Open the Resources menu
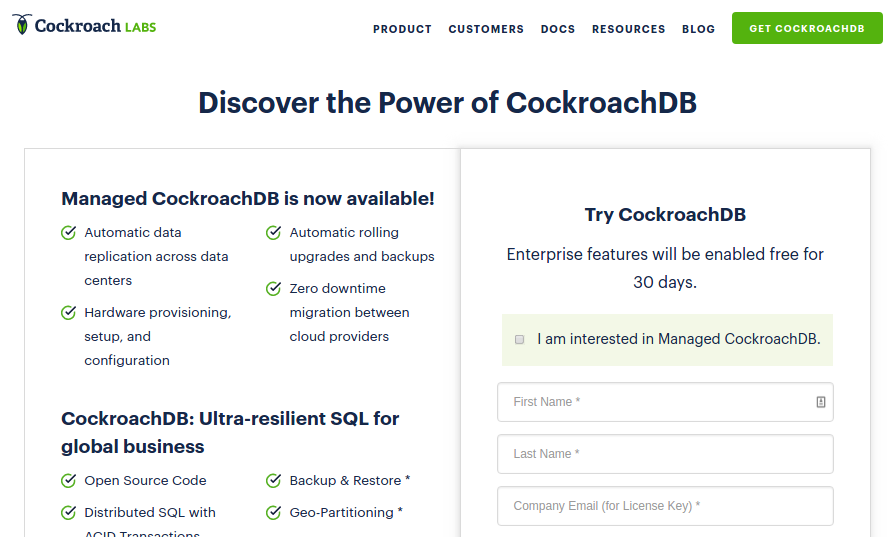The width and height of the screenshot is (891, 537). pos(628,29)
